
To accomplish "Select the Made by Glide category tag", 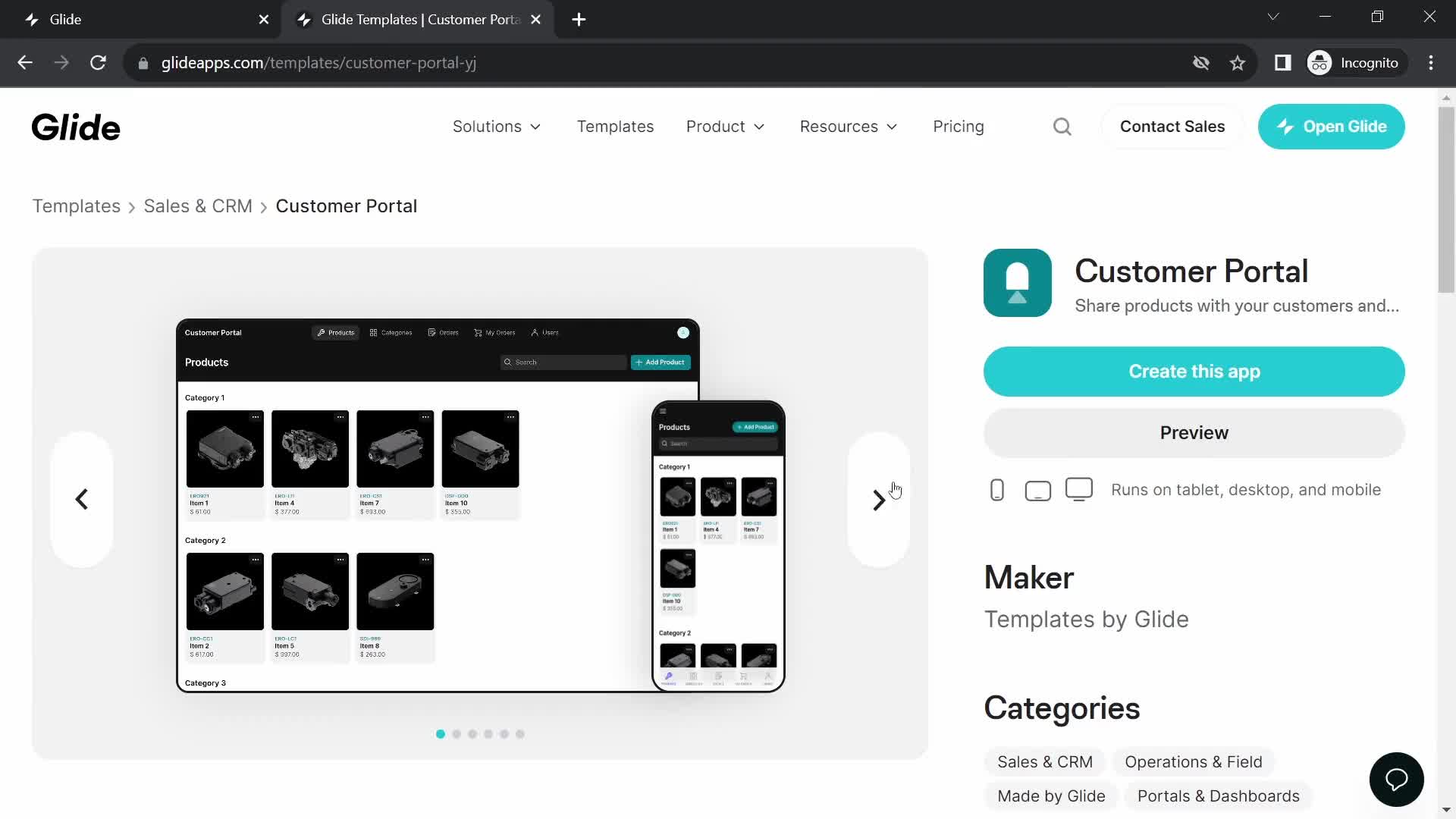I will [x=1051, y=796].
